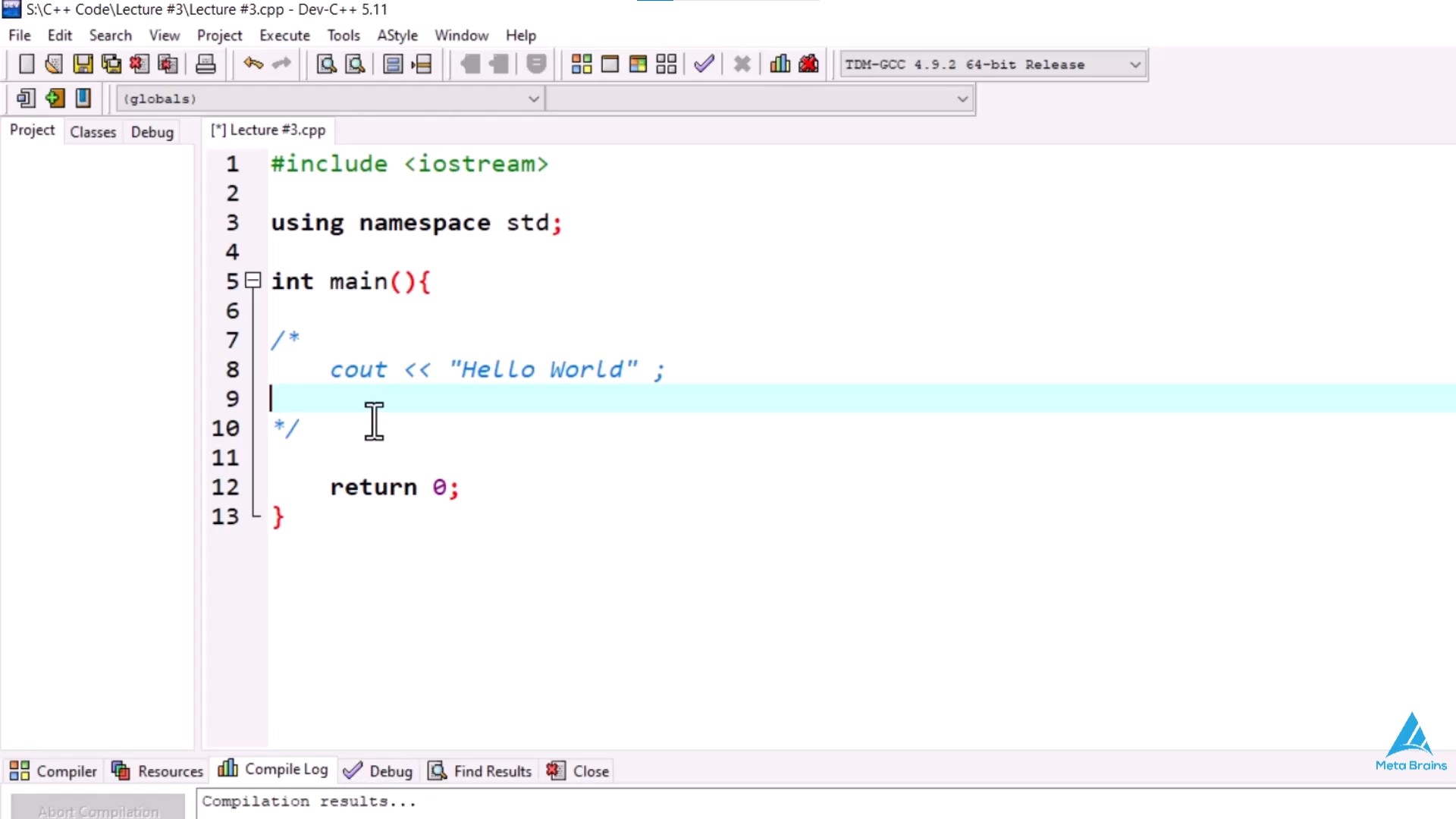Image resolution: width=1456 pixels, height=819 pixels.
Task: Click the Find Results tab
Action: [493, 770]
